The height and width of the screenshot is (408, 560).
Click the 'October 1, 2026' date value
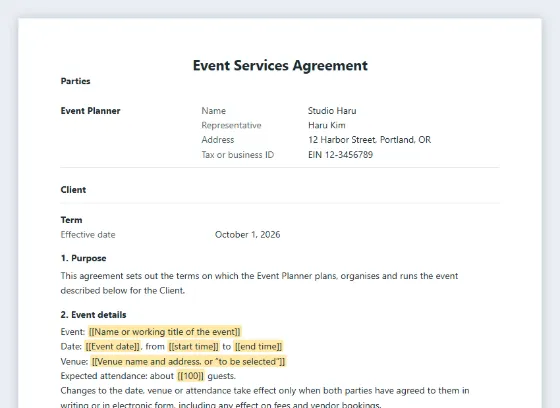pyautogui.click(x=248, y=235)
